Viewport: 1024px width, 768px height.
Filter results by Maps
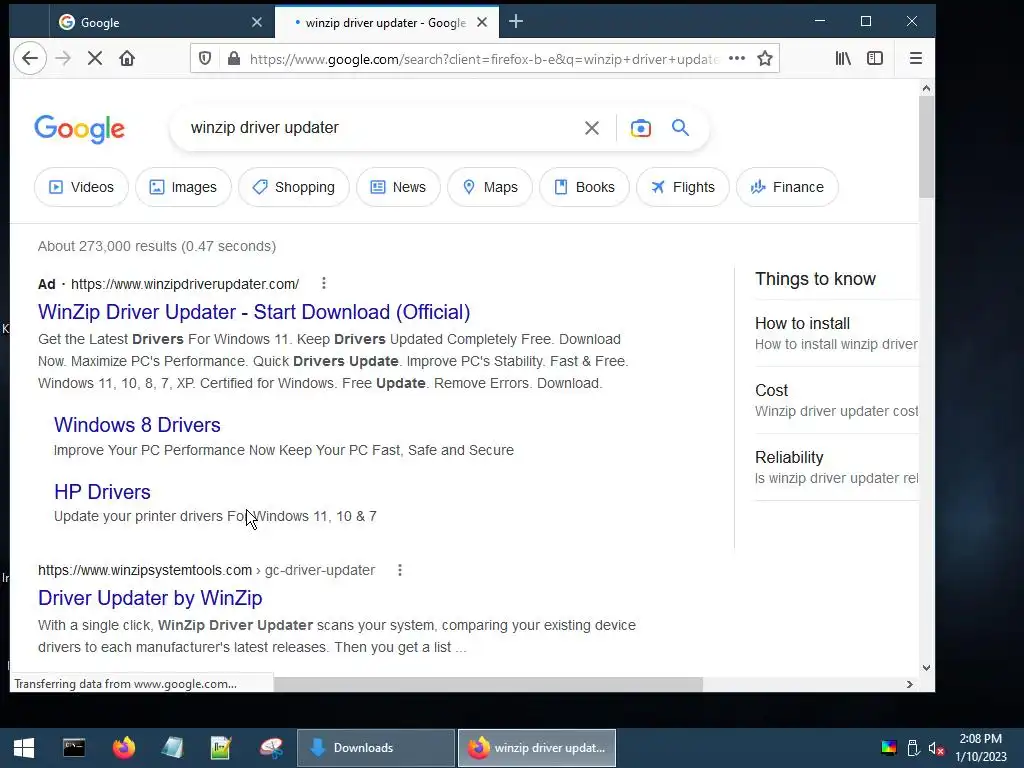click(490, 187)
